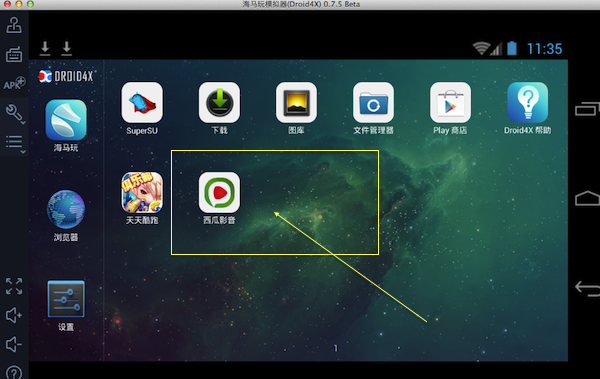Click the APK install icon

(14, 83)
